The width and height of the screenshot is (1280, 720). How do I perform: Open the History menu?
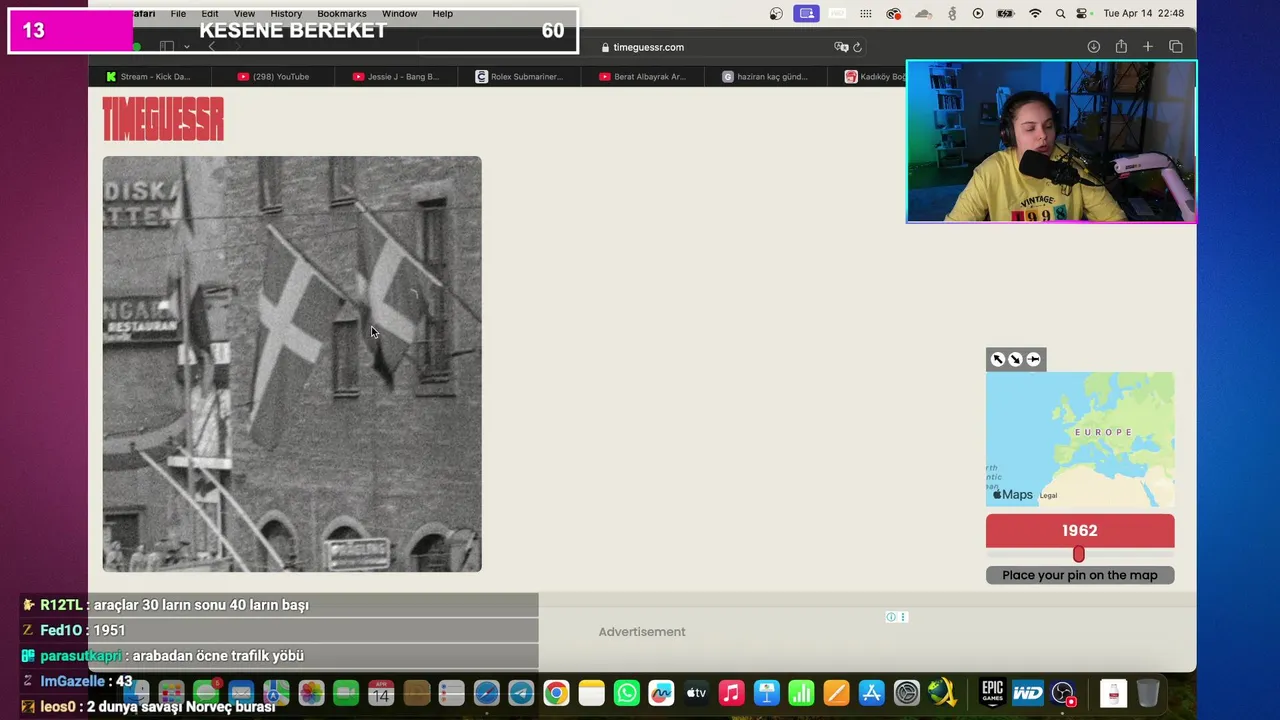[286, 14]
